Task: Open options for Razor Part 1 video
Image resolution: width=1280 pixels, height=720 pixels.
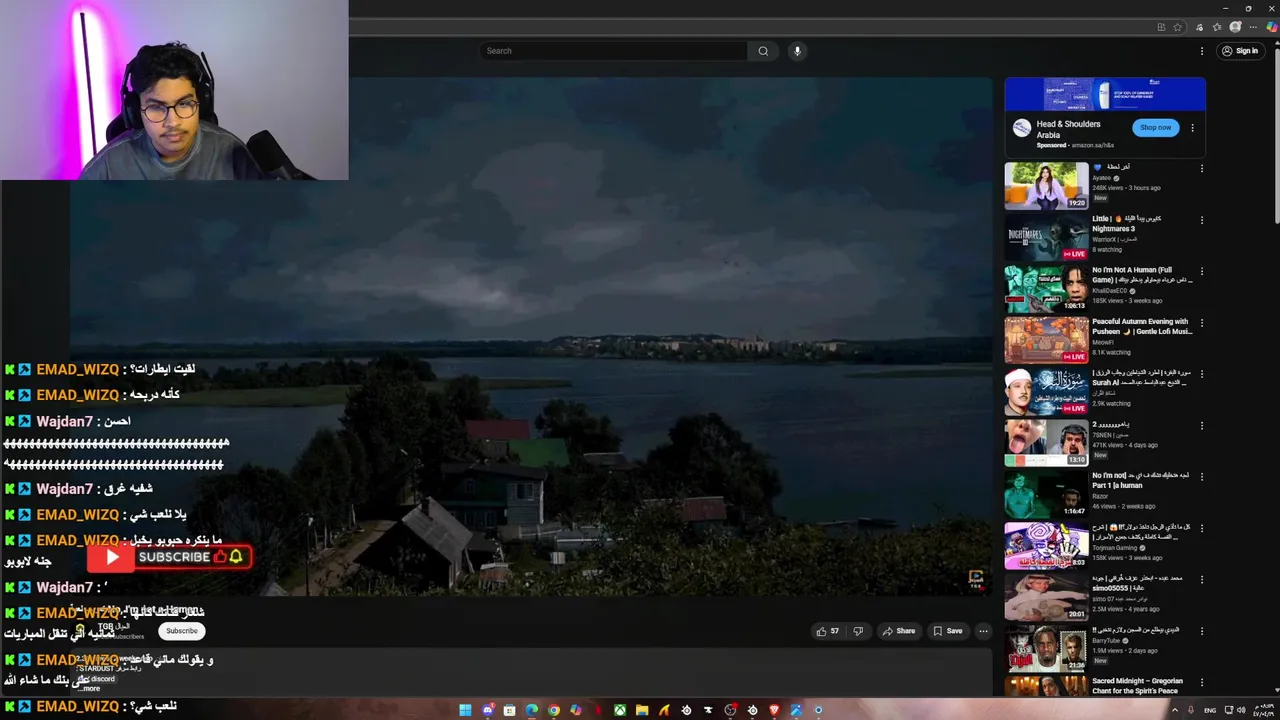Action: [x=1202, y=477]
